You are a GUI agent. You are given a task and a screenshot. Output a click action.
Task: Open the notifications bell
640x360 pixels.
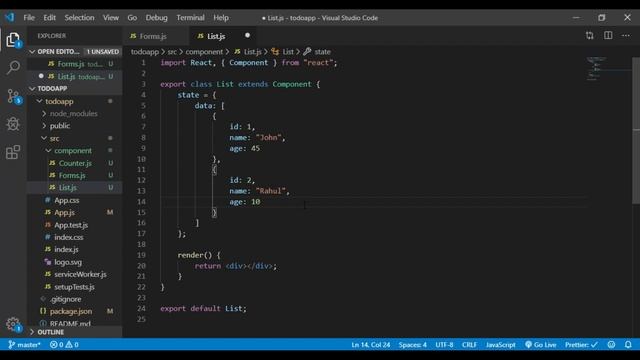click(x=628, y=344)
